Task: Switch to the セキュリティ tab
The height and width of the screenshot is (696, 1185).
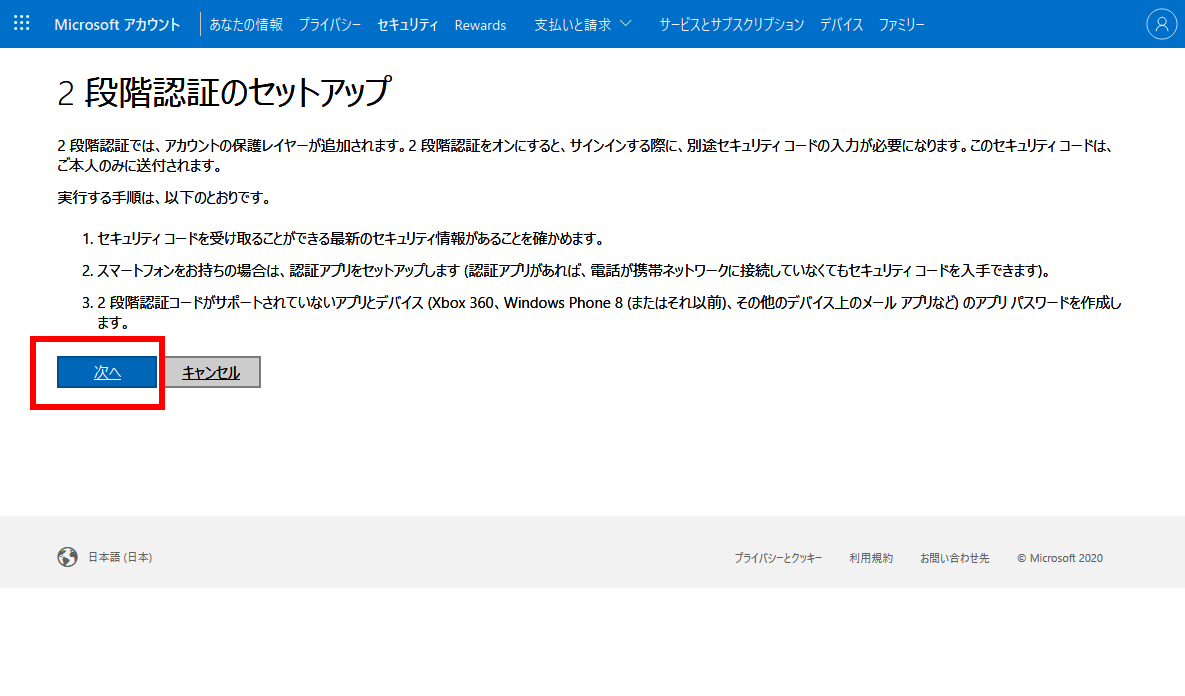Action: tap(407, 25)
